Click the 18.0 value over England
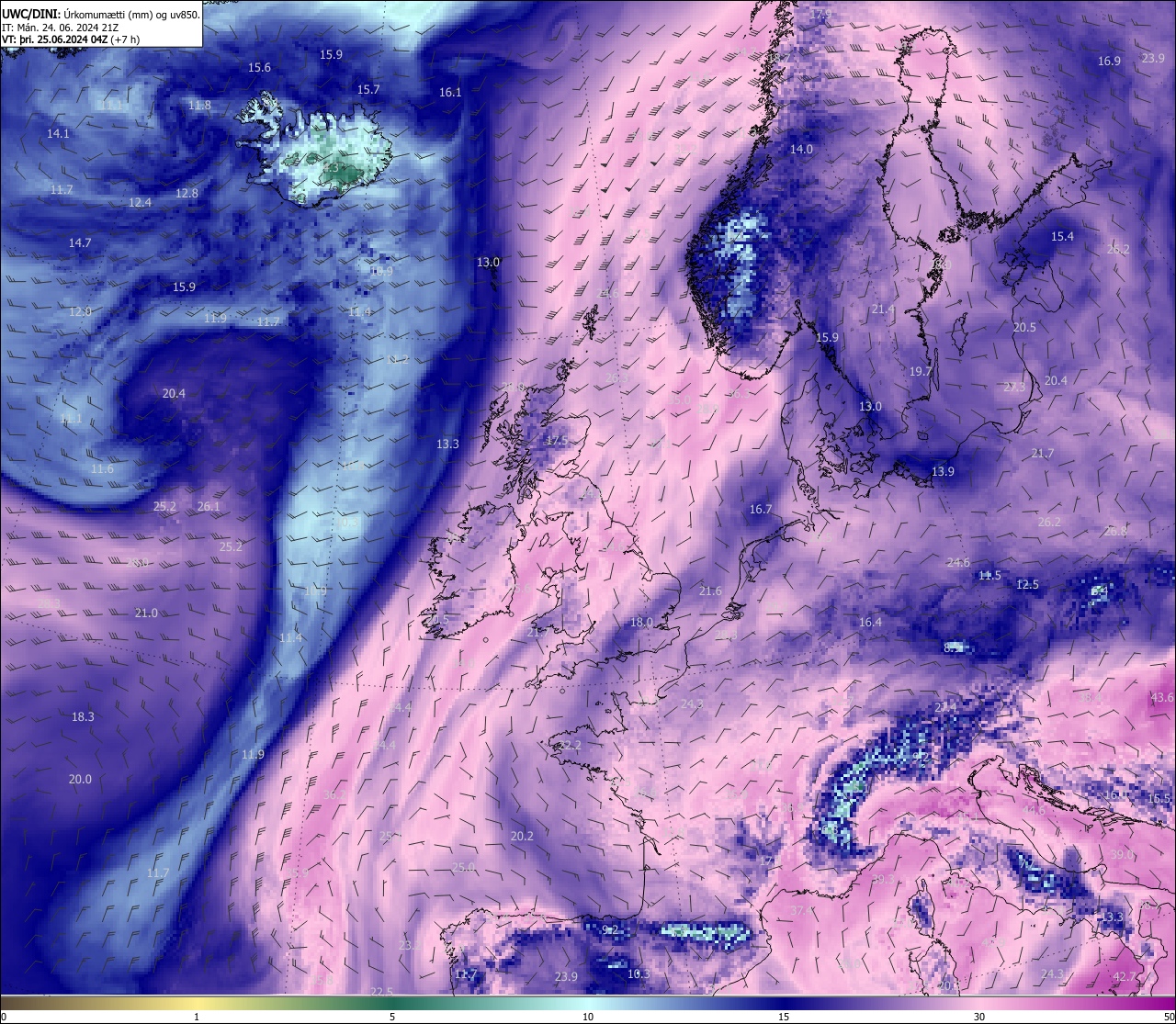This screenshot has width=1176, height=1024. 641,623
